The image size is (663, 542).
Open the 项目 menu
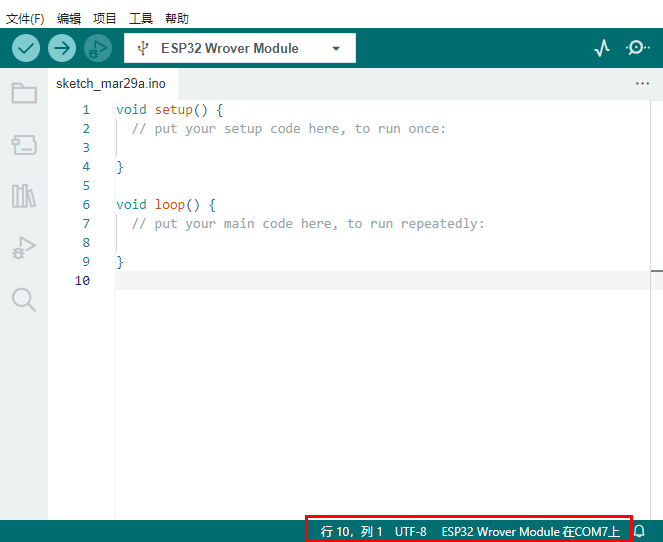105,19
